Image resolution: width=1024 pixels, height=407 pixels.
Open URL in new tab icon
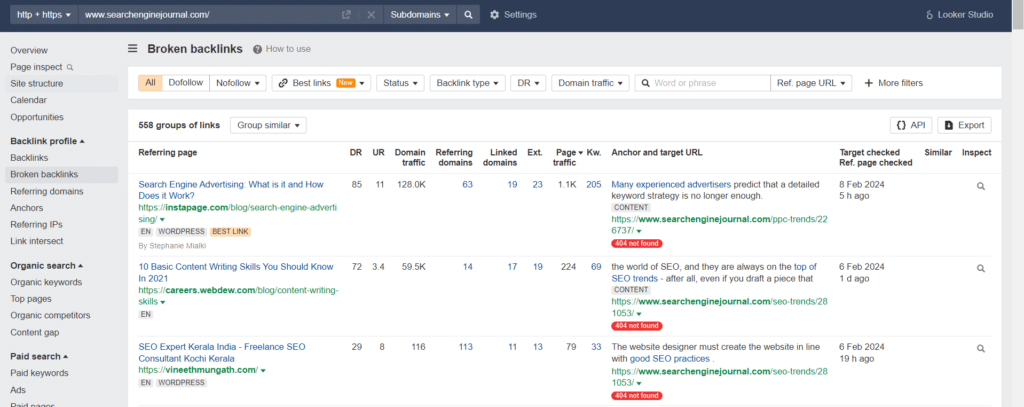(x=347, y=14)
